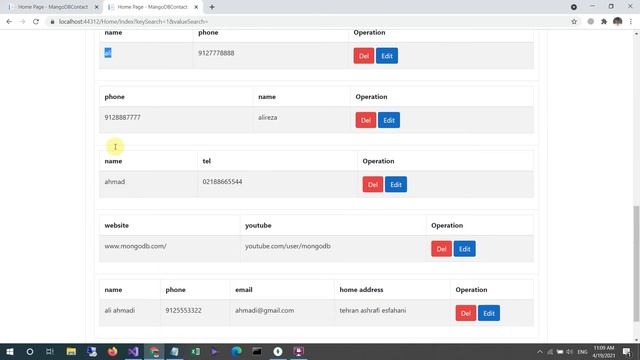Click the website column header
Image resolution: width=640 pixels, height=360 pixels.
[x=116, y=225]
